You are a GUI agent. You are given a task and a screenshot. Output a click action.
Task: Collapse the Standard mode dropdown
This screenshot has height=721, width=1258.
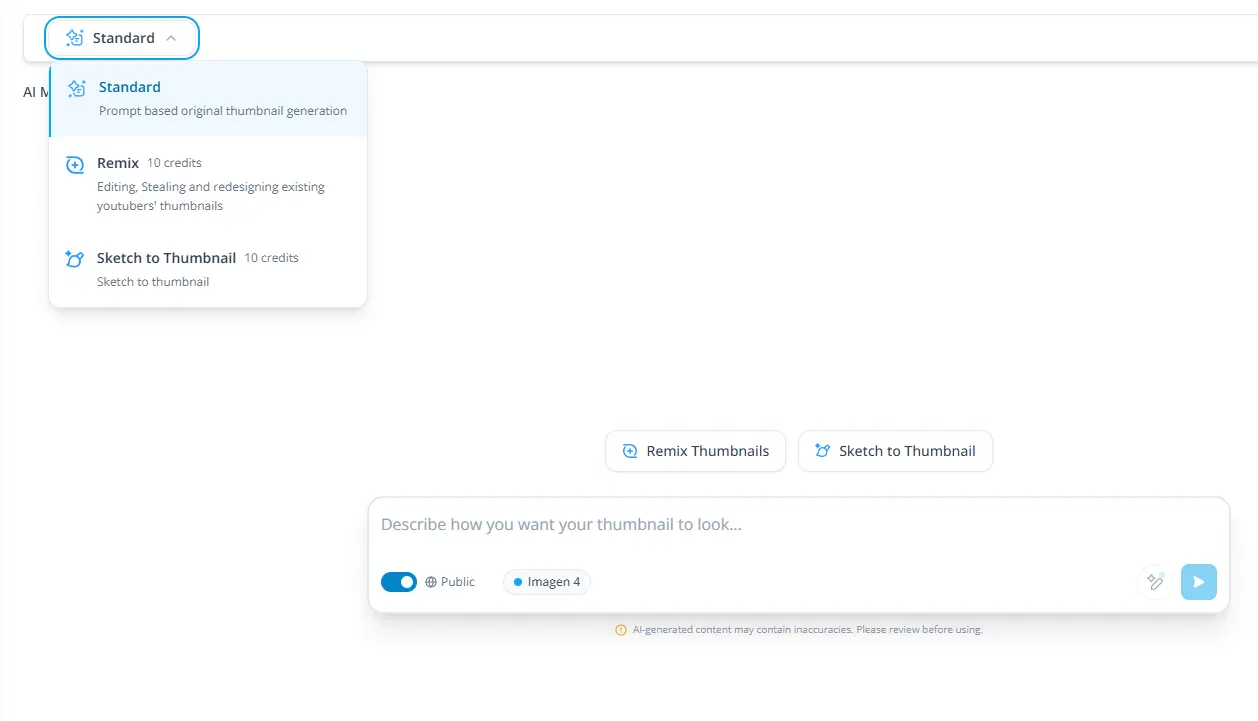172,37
